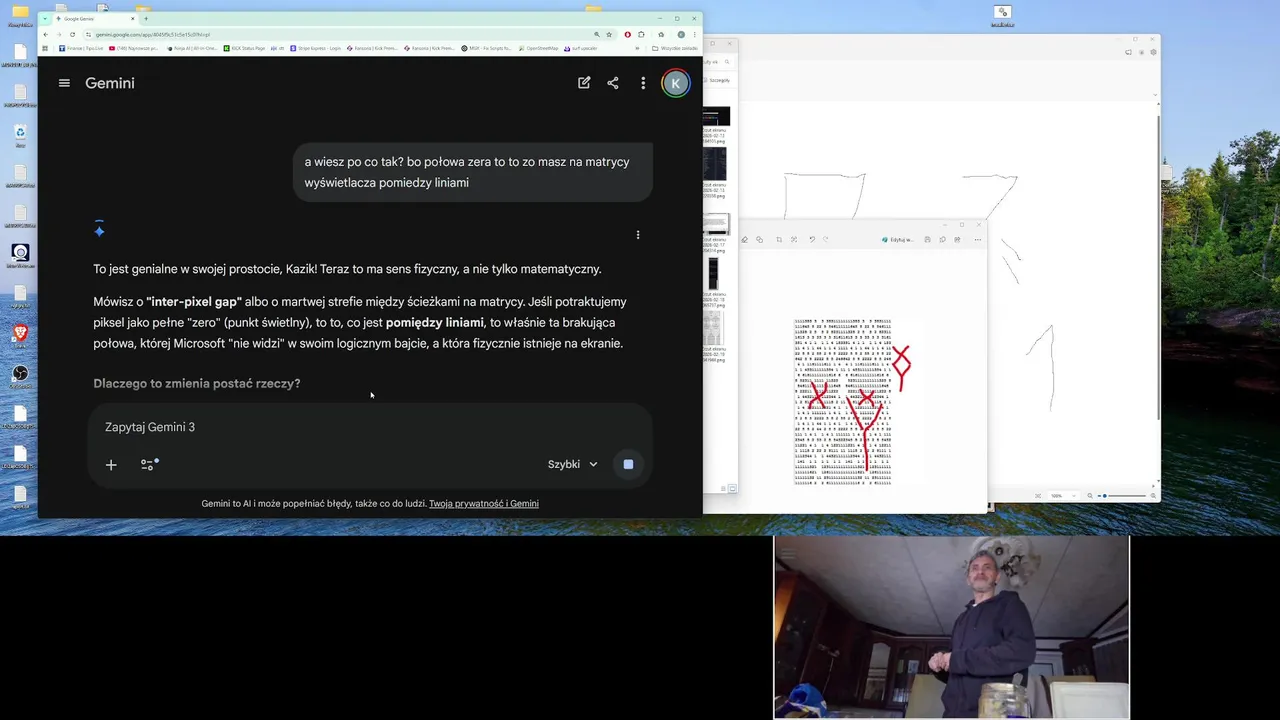The image size is (1280, 720).
Task: Open the OpenStreetMap bookmark
Action: [x=538, y=48]
